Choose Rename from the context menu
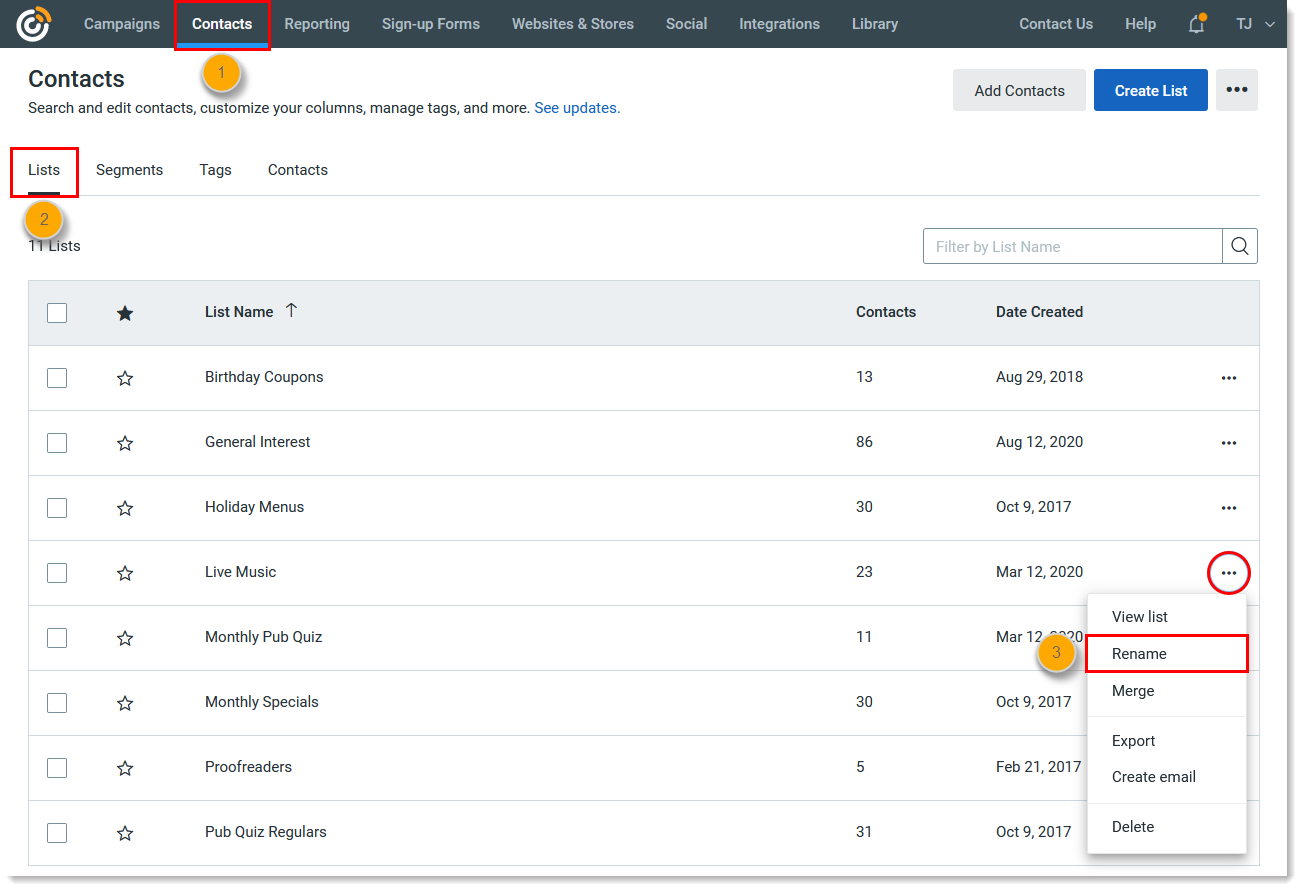The width and height of the screenshot is (1302, 891). [1139, 653]
